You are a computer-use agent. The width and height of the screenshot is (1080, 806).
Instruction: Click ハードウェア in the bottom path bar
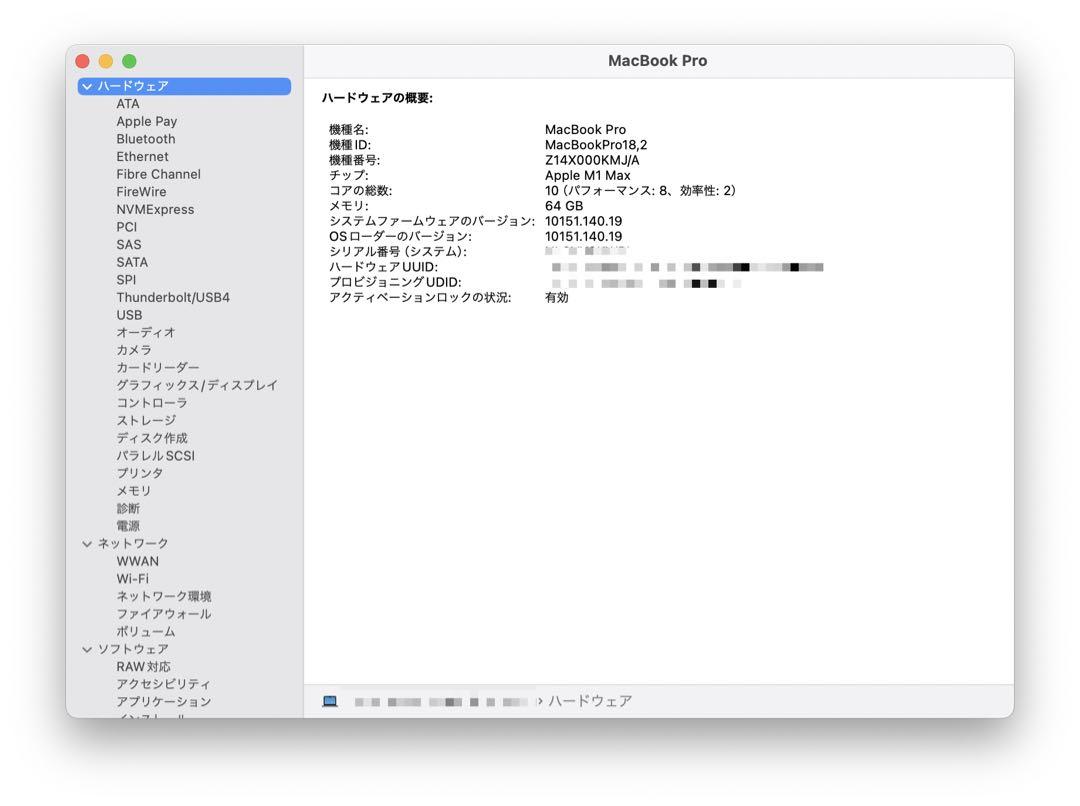click(590, 701)
